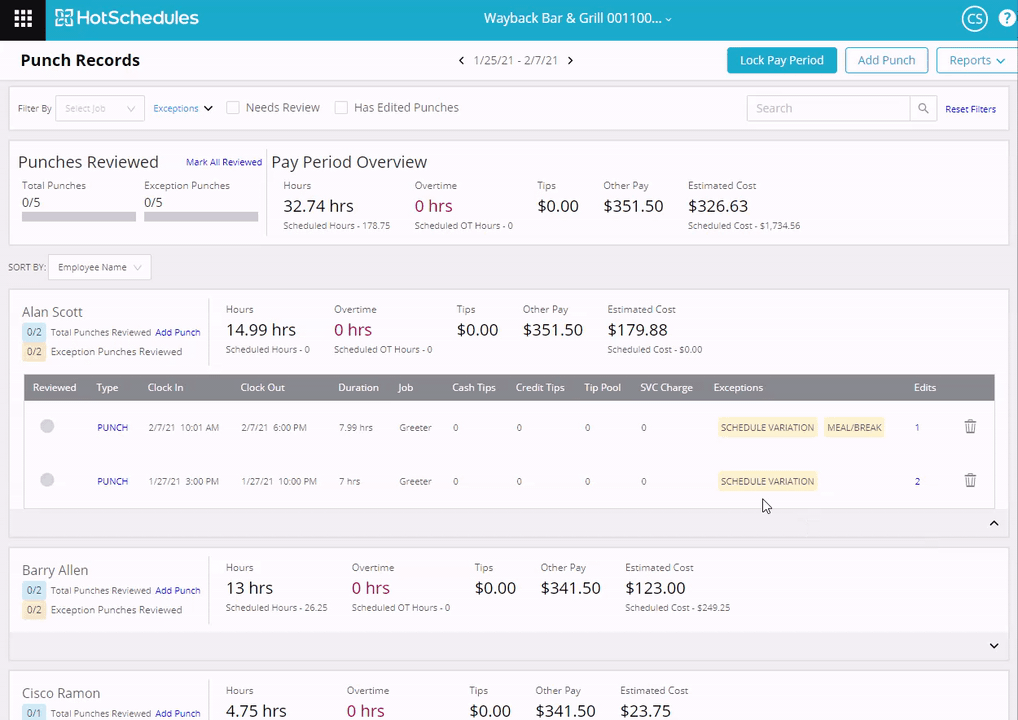Go to next pay period arrow

570,61
